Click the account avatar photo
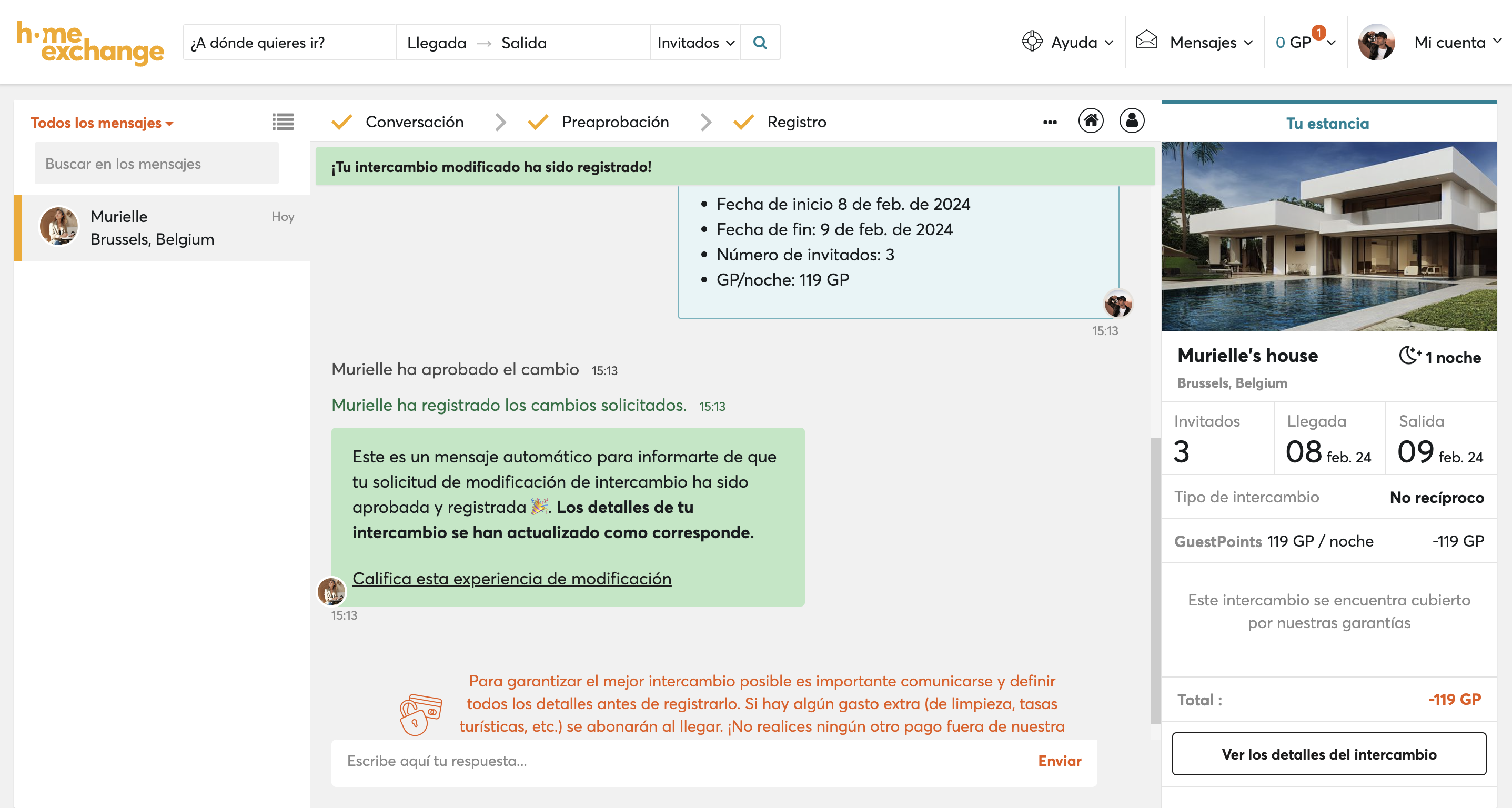1512x808 pixels. (1376, 42)
